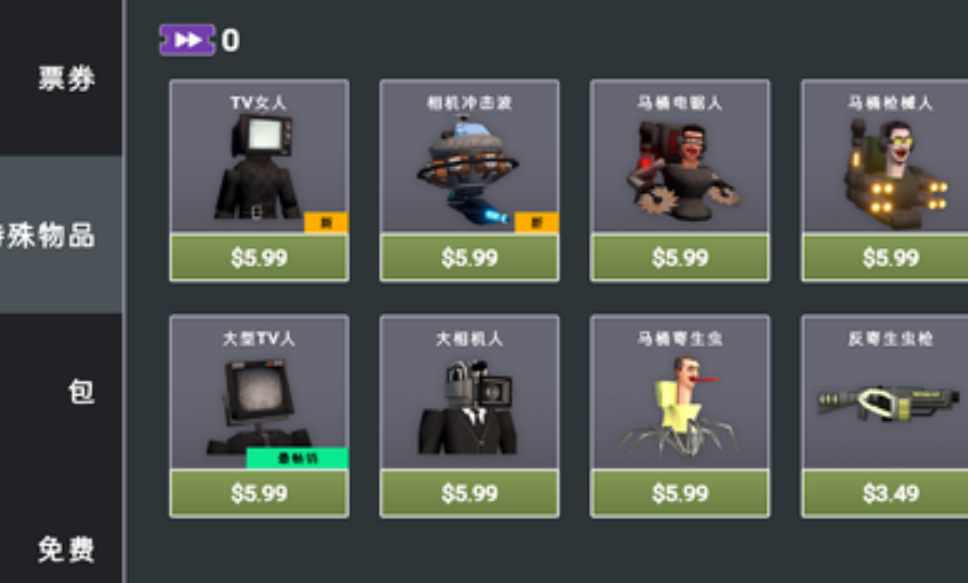Open the 票券 tab in sidebar

[x=67, y=78]
